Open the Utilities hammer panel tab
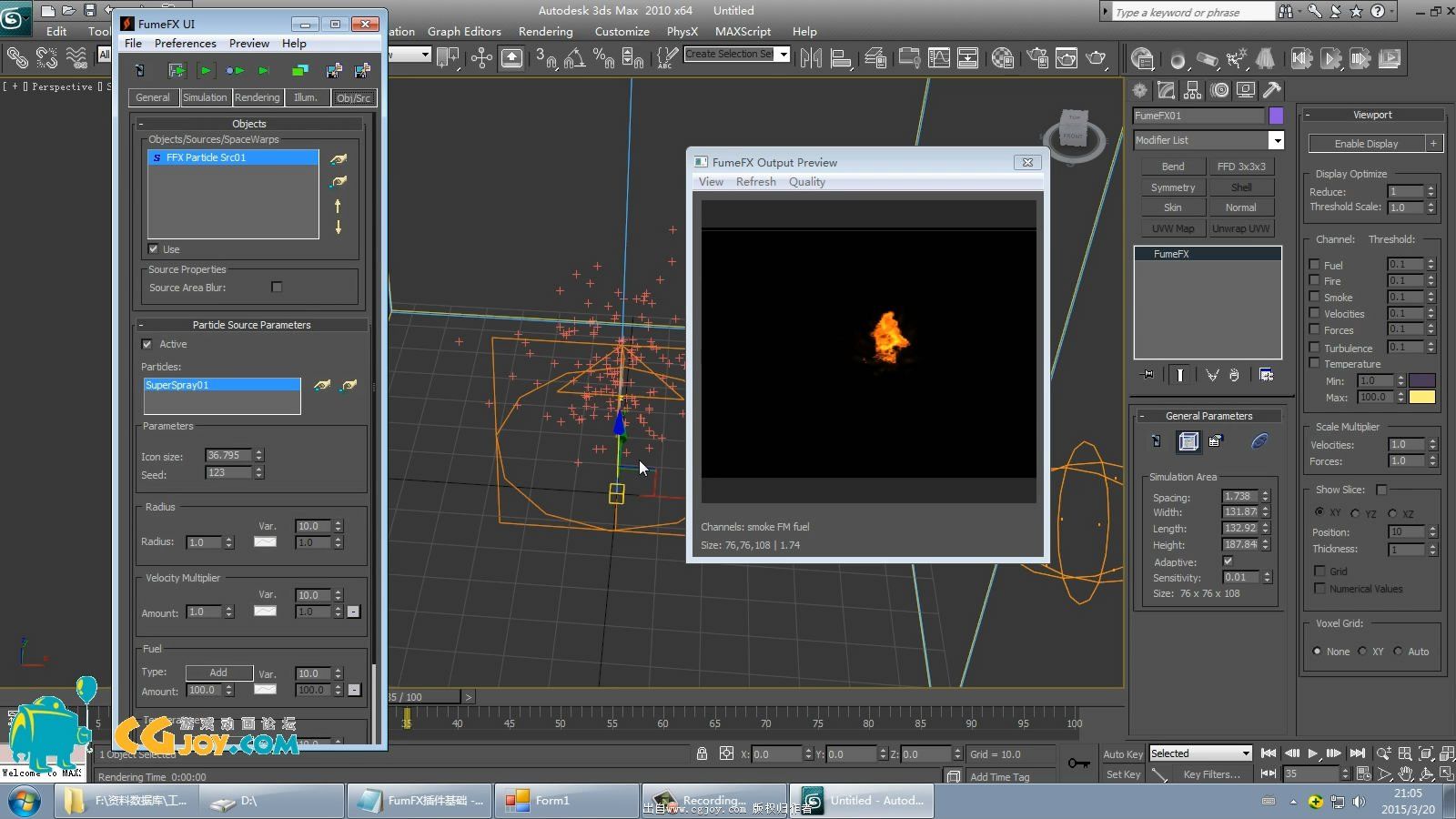The image size is (1456, 819). (1272, 90)
